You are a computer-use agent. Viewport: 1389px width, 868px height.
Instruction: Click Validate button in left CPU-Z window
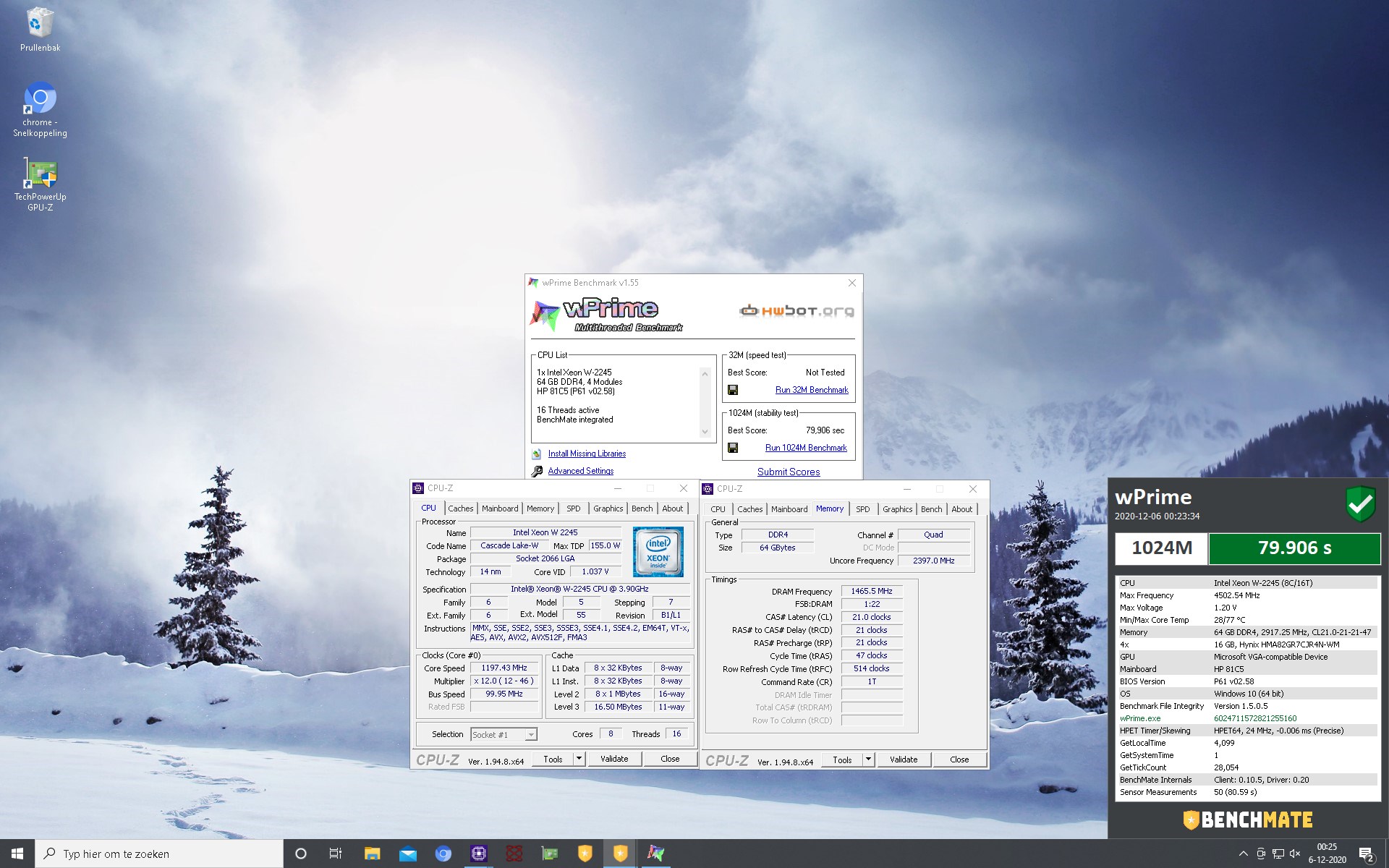coord(614,759)
